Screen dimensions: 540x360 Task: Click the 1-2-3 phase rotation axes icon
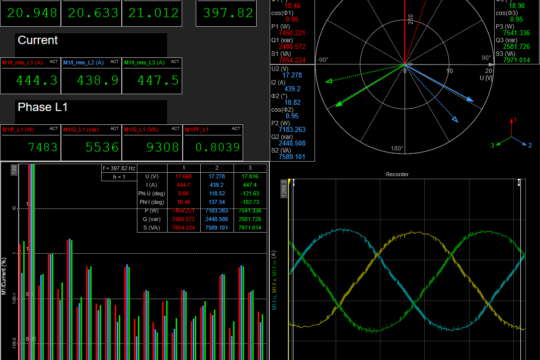(511, 134)
